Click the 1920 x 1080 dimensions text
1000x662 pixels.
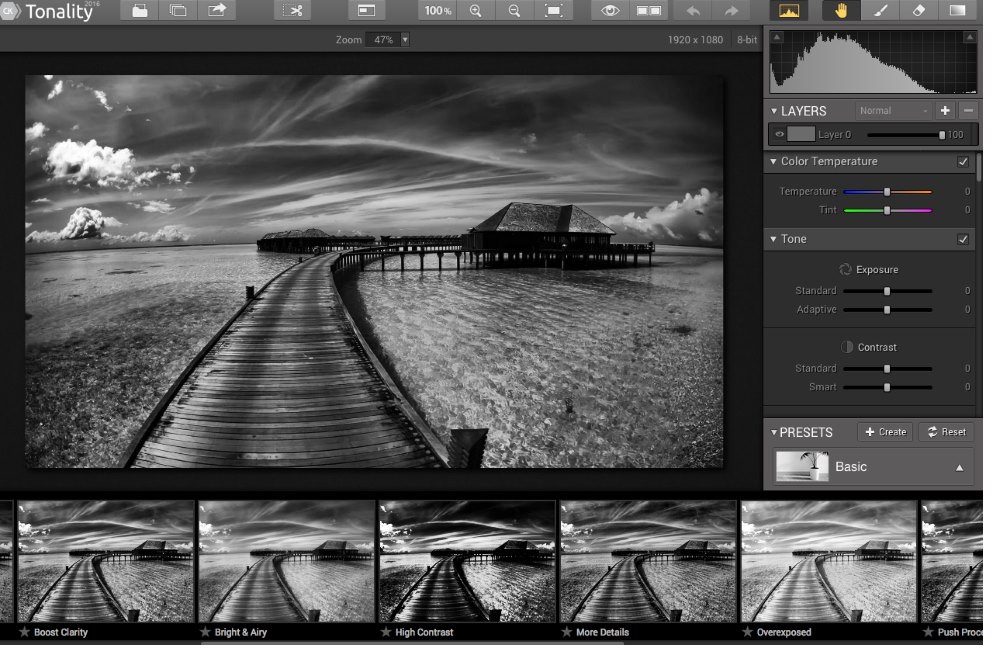click(695, 40)
